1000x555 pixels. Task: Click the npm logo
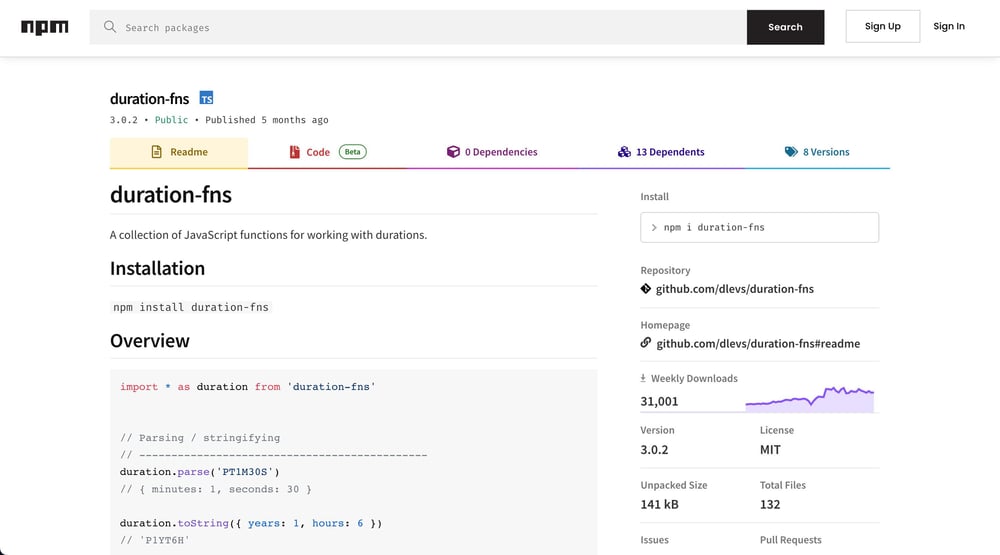coord(45,27)
